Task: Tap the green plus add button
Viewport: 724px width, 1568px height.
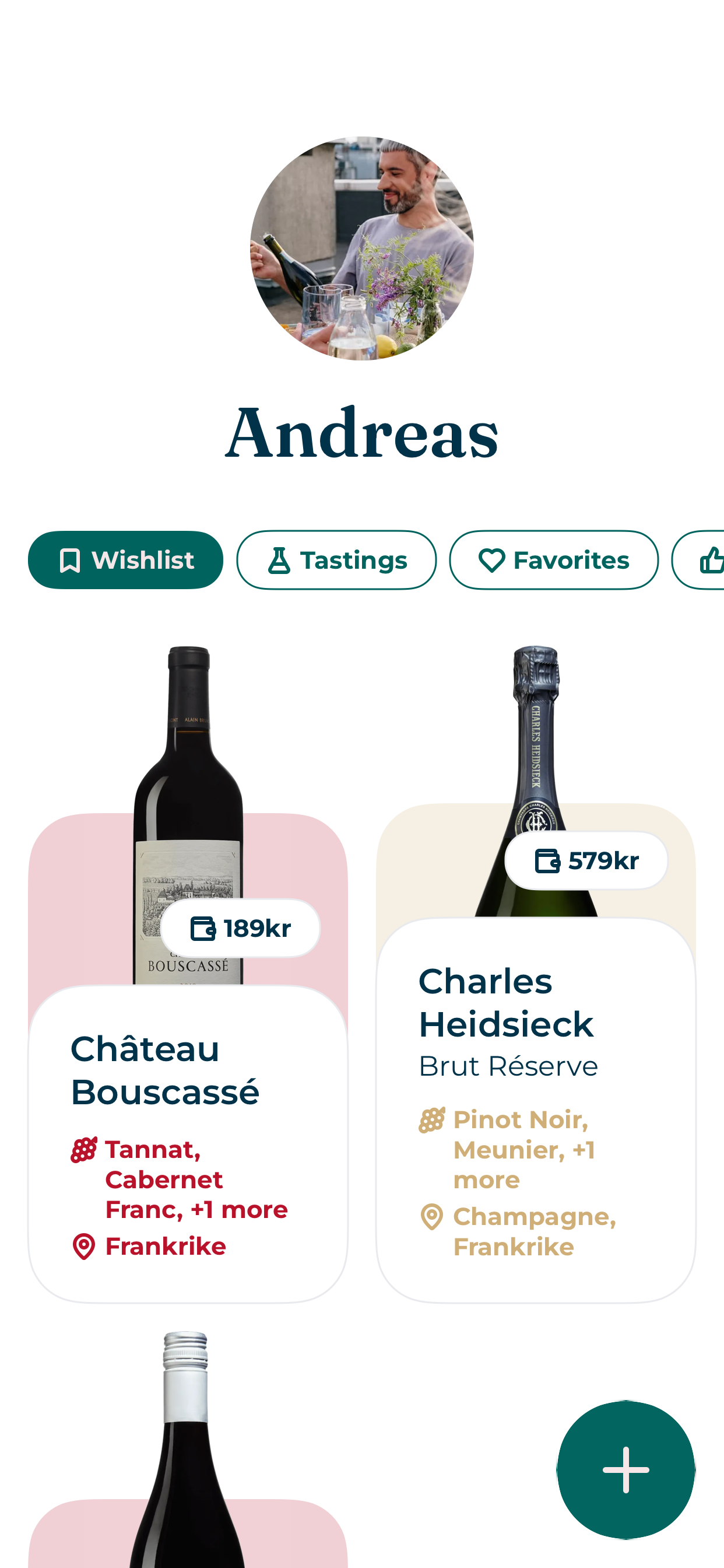Action: [x=625, y=1469]
